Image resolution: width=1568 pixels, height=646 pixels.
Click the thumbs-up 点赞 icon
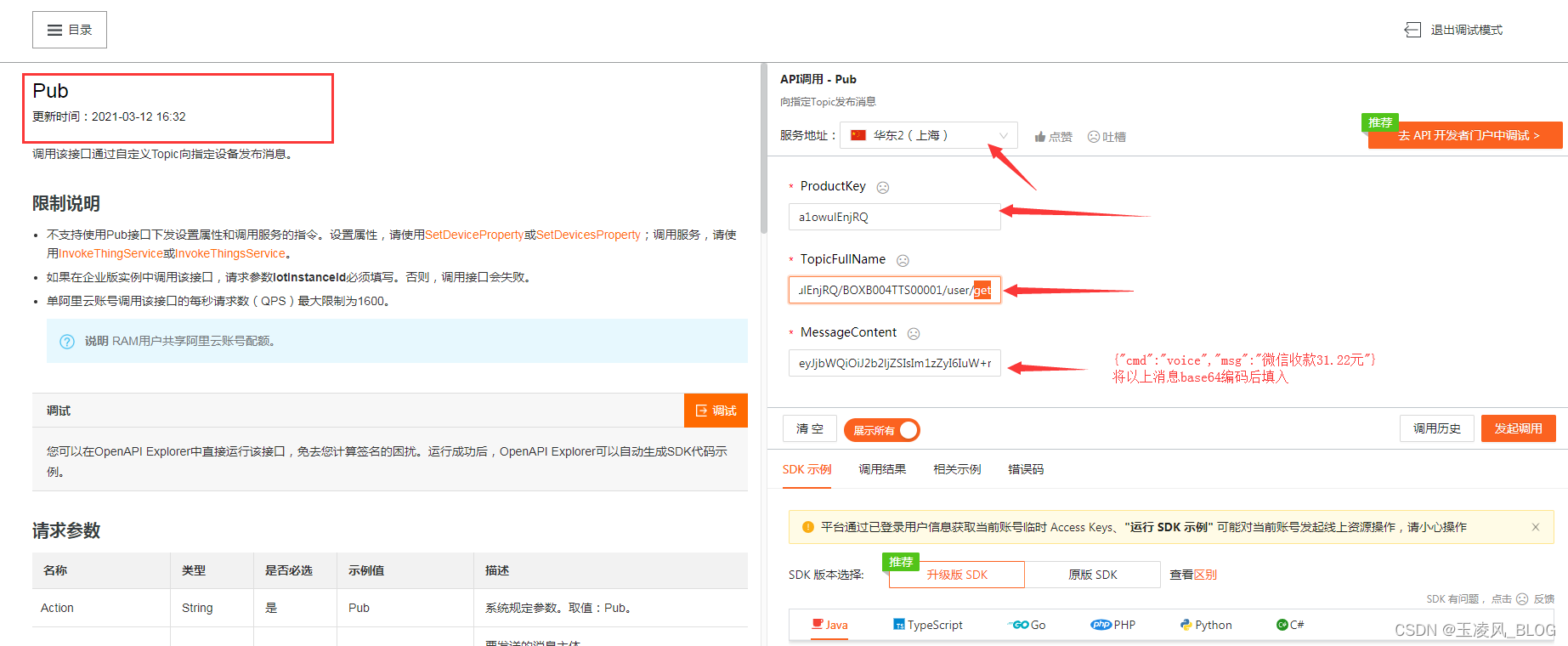pos(1039,137)
